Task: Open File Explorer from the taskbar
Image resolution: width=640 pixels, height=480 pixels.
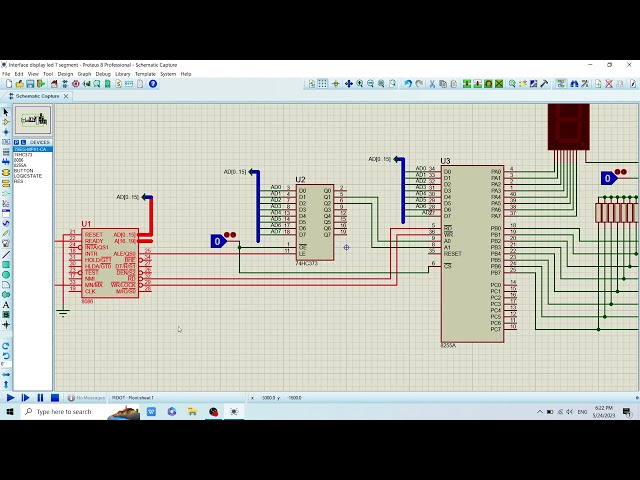Action: [x=193, y=412]
